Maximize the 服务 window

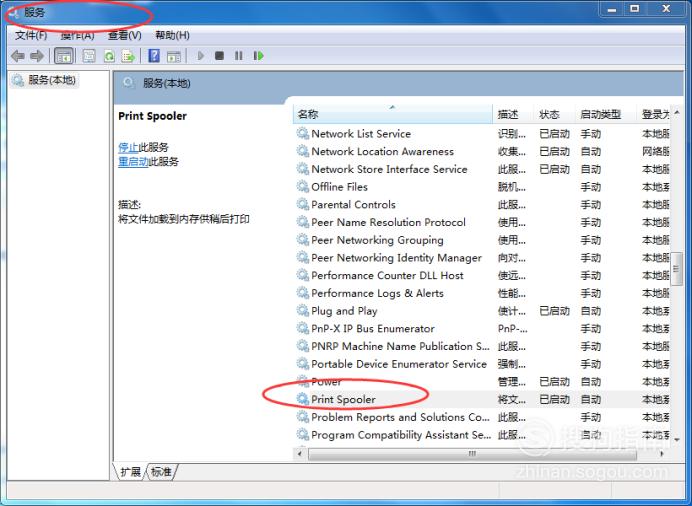[x=635, y=8]
